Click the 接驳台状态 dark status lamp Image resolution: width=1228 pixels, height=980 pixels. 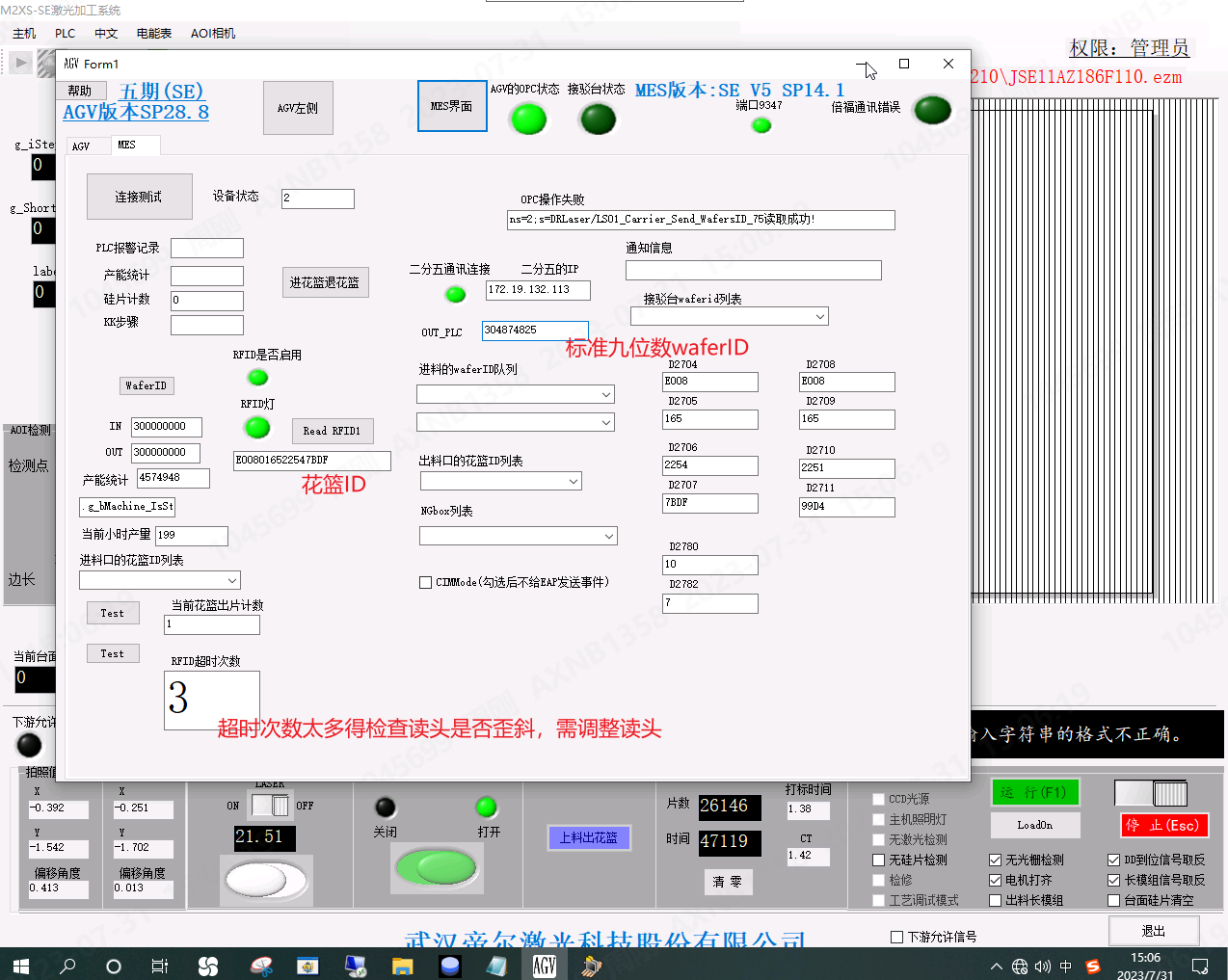point(597,119)
